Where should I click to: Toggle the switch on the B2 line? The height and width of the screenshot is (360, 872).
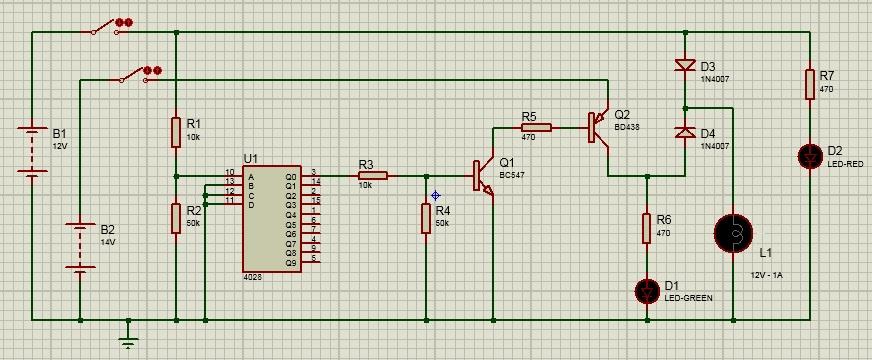click(x=138, y=75)
